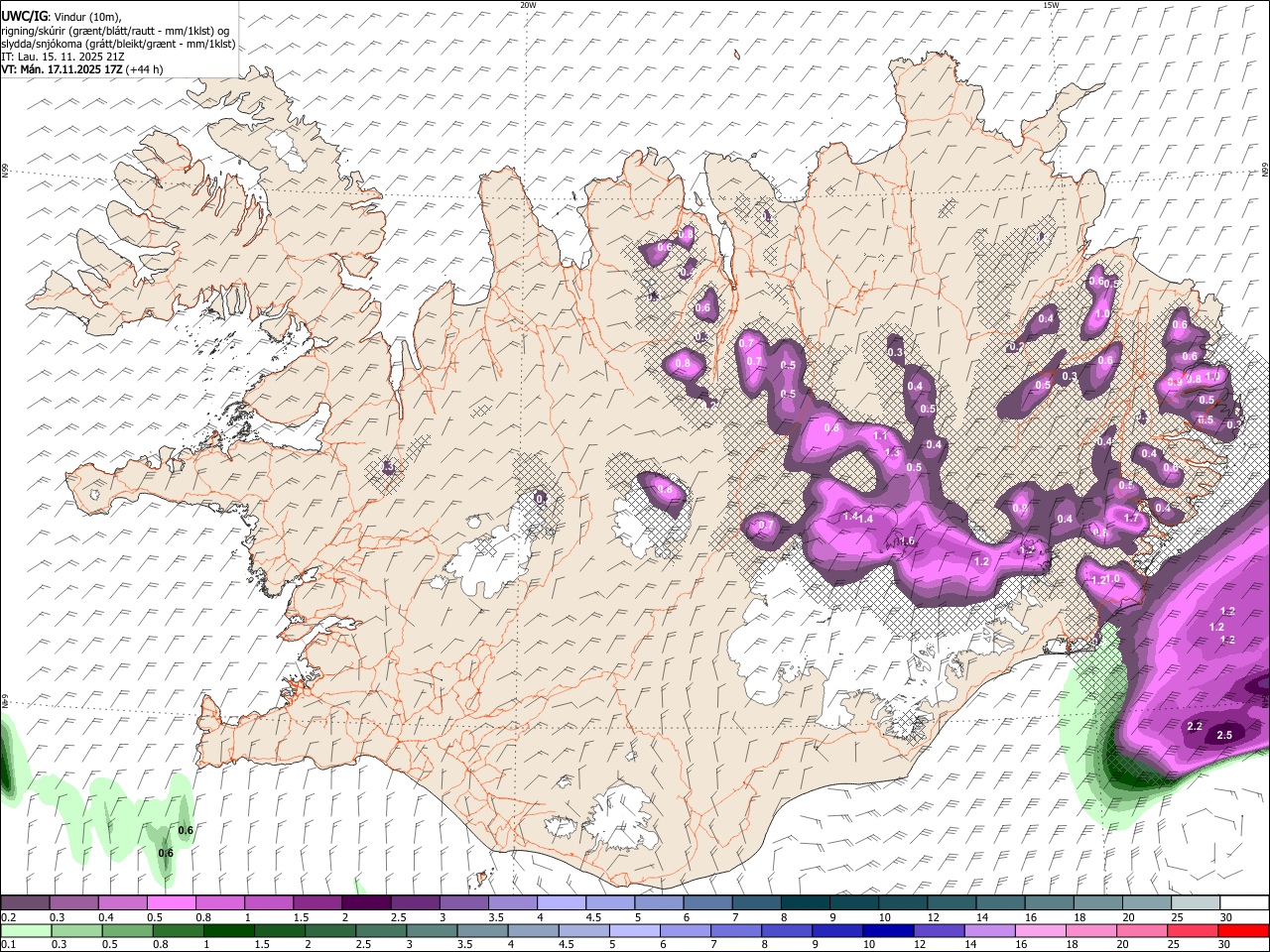Pick the 0.3–0.4 swatch in the upper legend
This screenshot has height=952, width=1270.
click(x=73, y=903)
